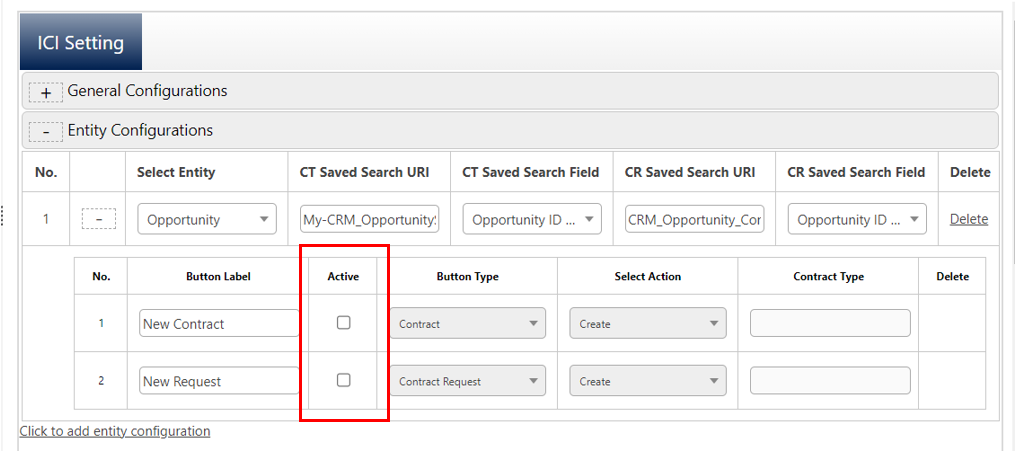The height and width of the screenshot is (451, 1015).
Task: Click CT Saved Search URI text field
Action: coord(369,219)
